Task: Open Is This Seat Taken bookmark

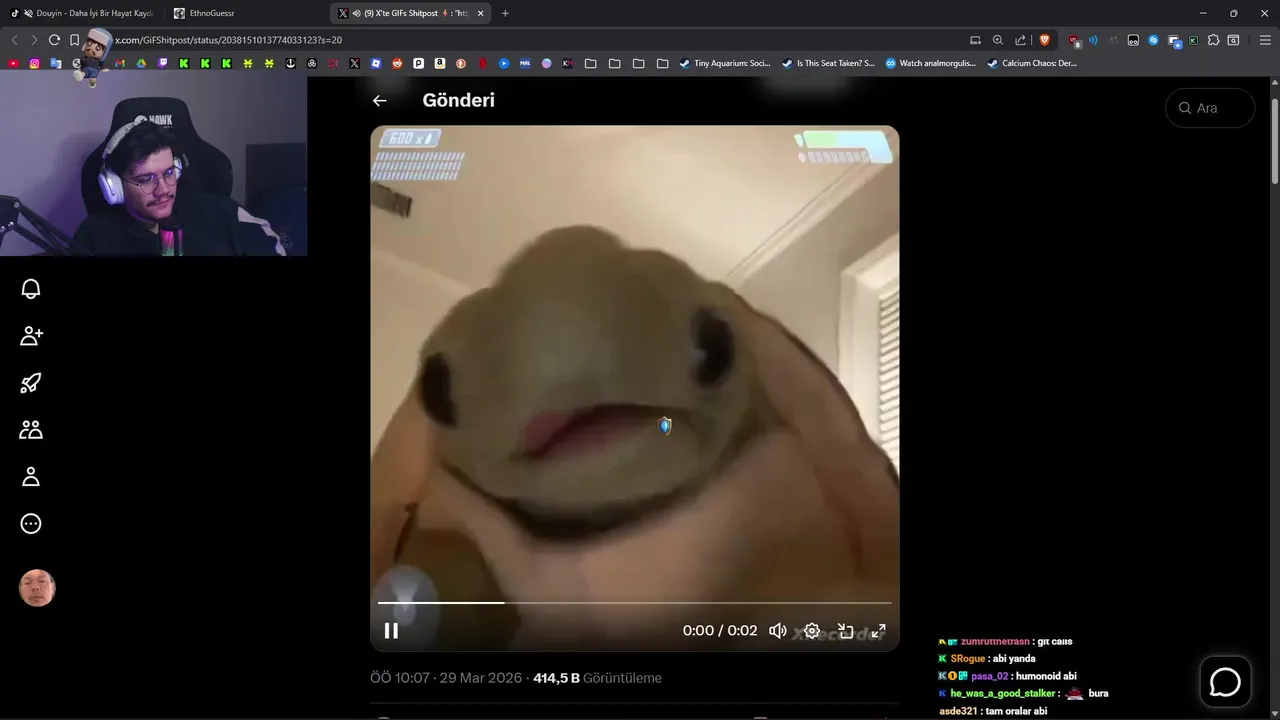Action: 828,63
